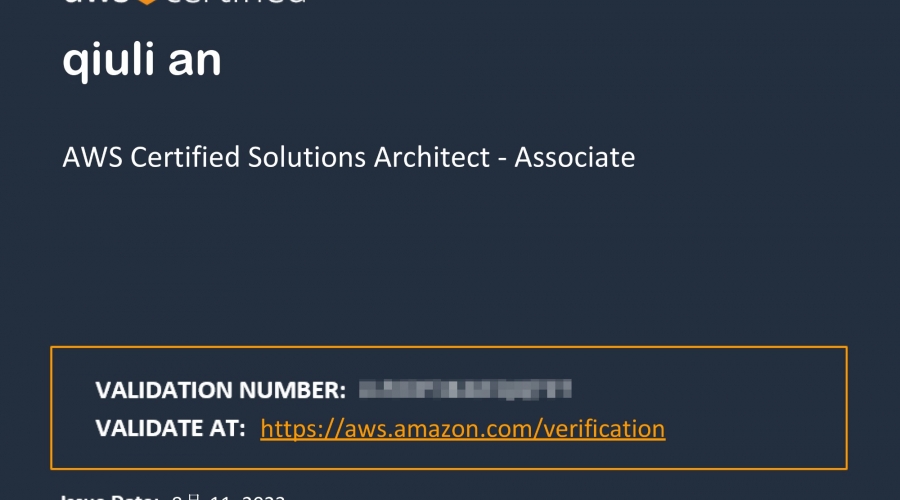Click the partially visible 'aws' logo text
The image size is (900, 500).
[x=96, y=2]
